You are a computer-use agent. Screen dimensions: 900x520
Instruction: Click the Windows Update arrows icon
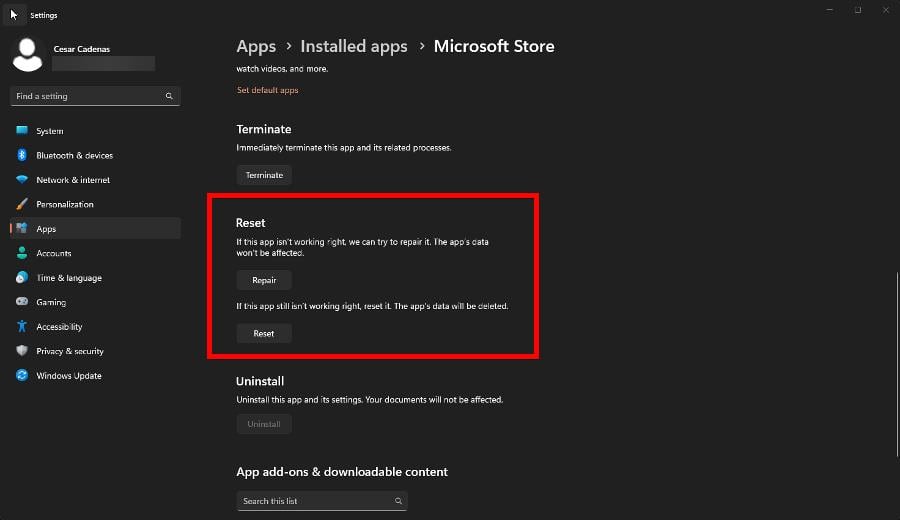pyautogui.click(x=22, y=375)
